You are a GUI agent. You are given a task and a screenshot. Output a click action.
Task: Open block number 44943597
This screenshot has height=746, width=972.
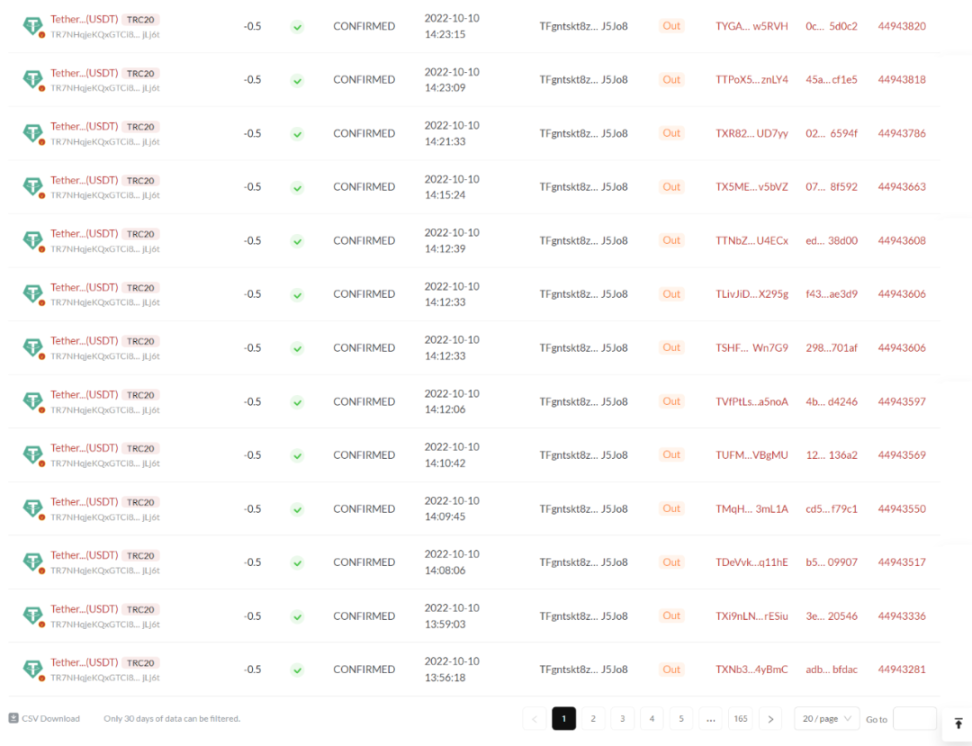[x=901, y=402]
